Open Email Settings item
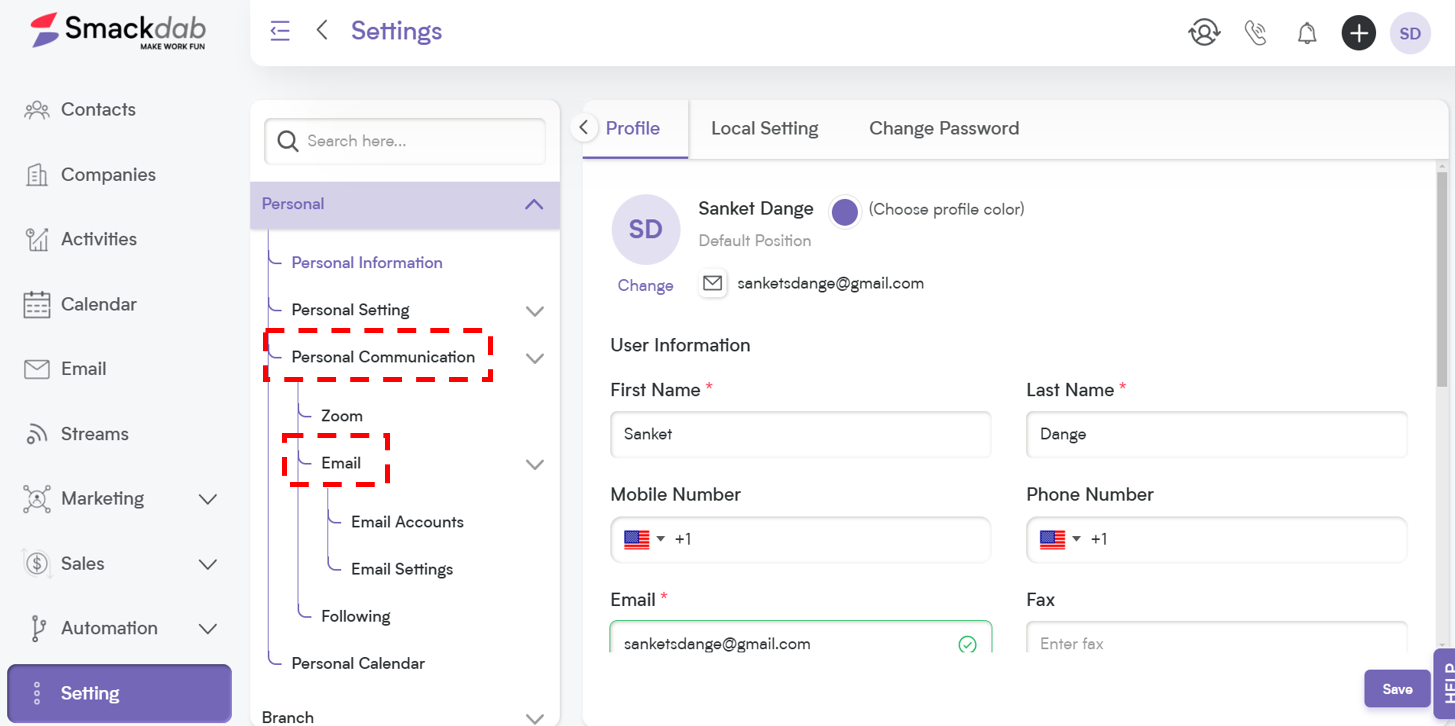The width and height of the screenshot is (1455, 726). (x=402, y=569)
